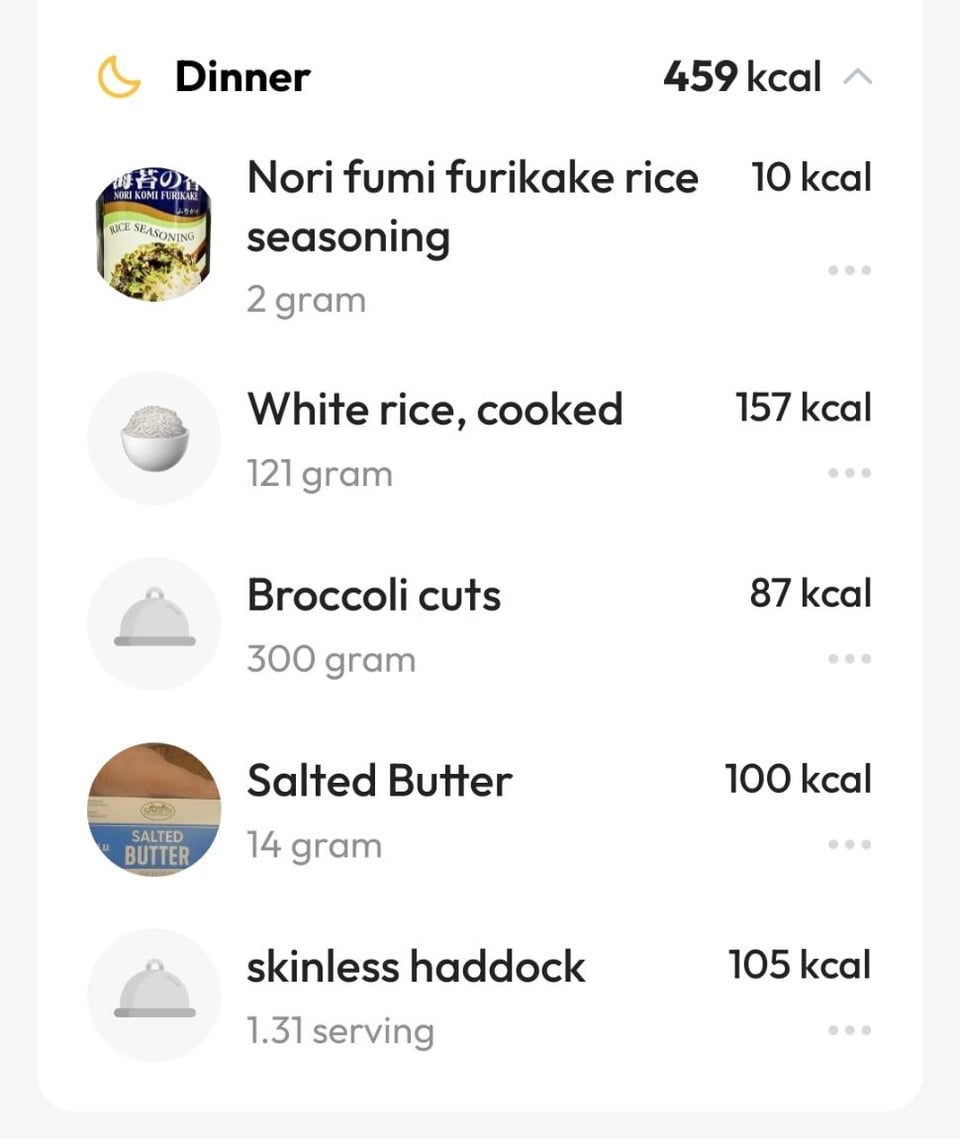Click the 1.31 serving amount for haddock
The height and width of the screenshot is (1139, 960).
[341, 1031]
